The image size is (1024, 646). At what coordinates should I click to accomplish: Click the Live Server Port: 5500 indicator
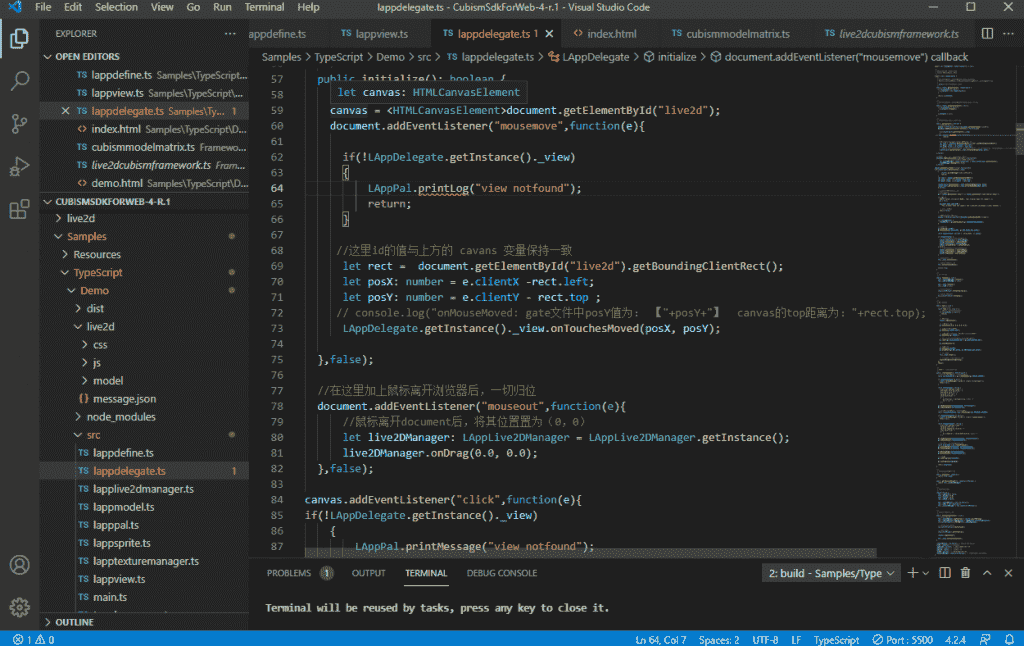(x=903, y=639)
